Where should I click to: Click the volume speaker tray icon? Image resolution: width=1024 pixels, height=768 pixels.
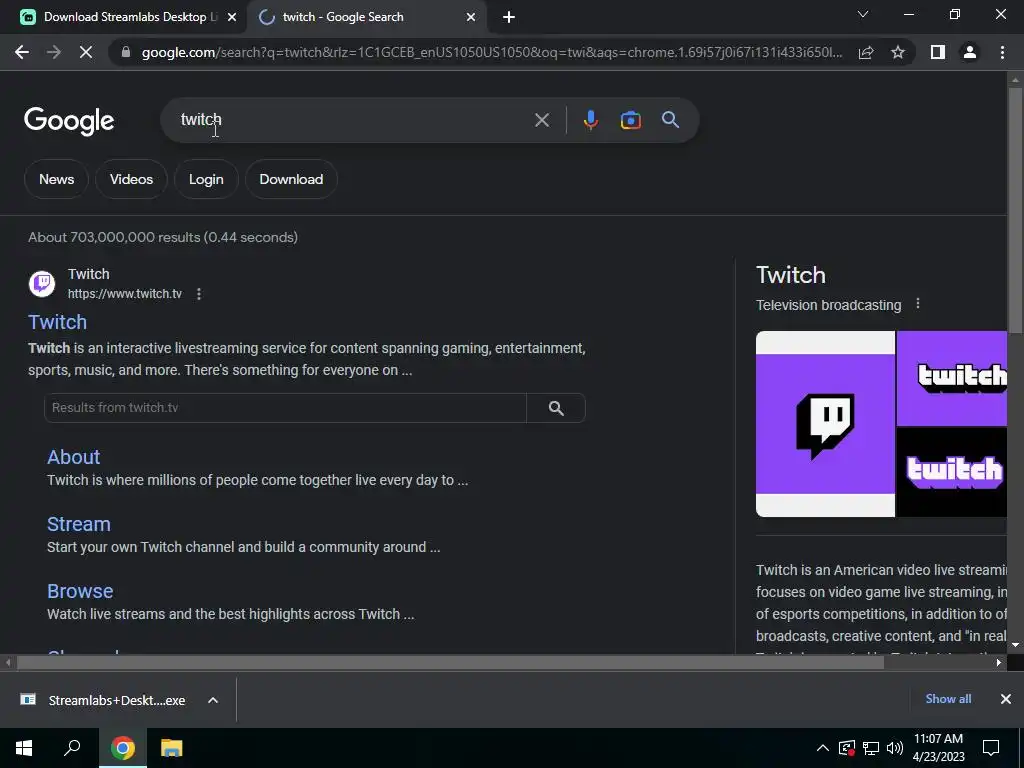895,748
